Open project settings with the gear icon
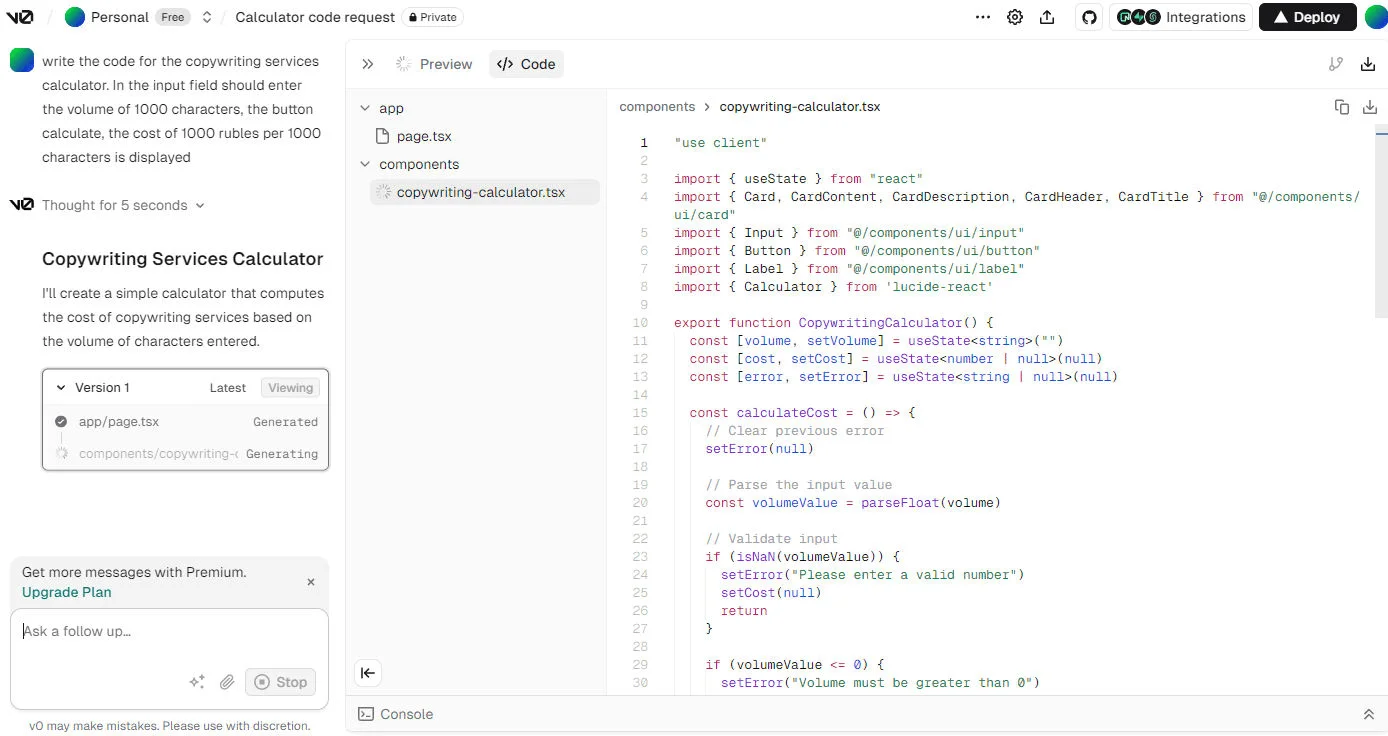1388x736 pixels. pos(1015,17)
